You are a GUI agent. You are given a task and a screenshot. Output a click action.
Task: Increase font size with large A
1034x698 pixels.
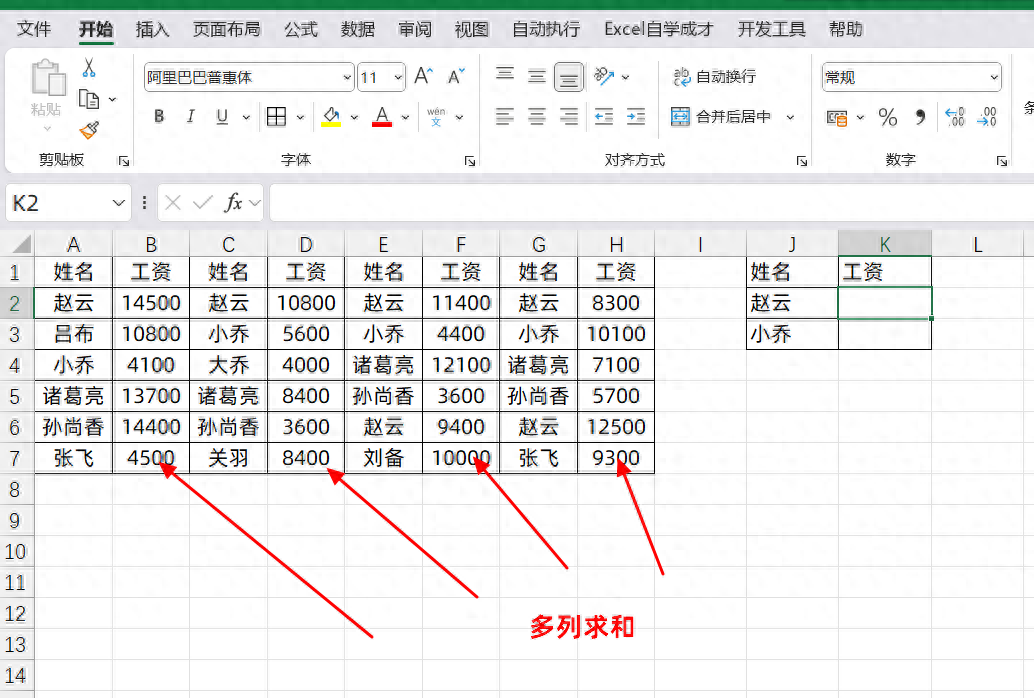click(x=423, y=77)
